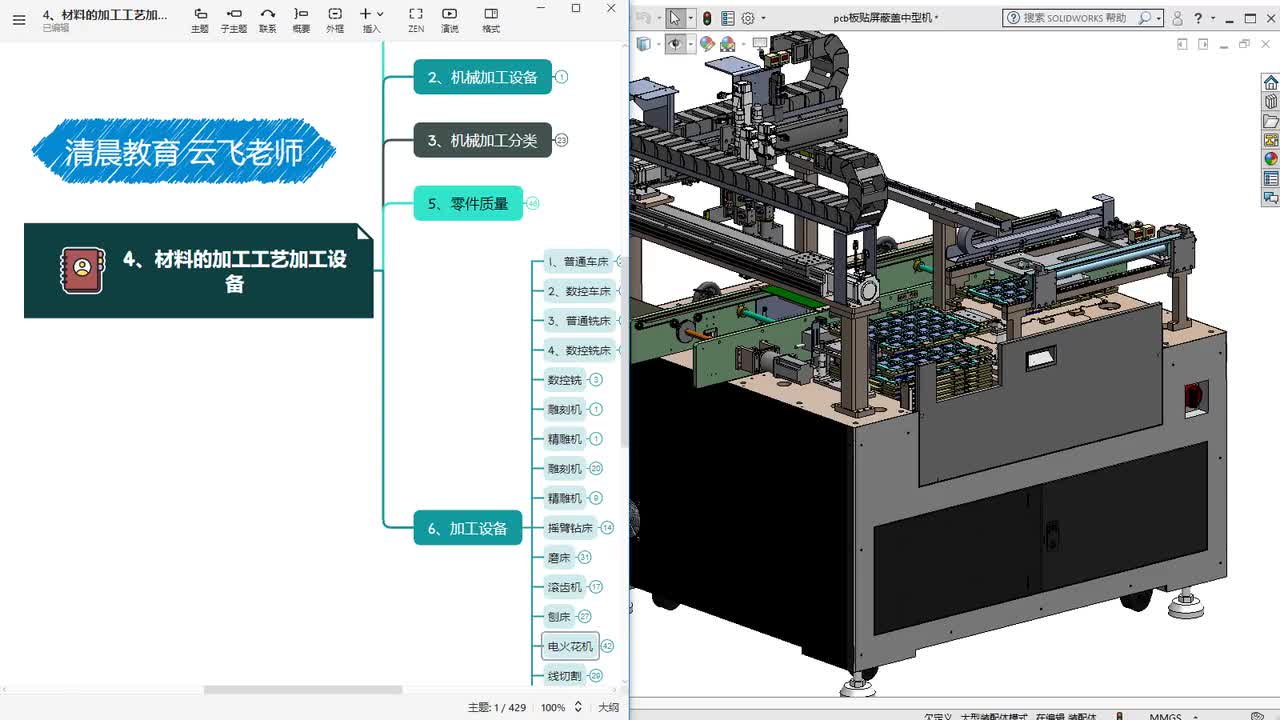Expand the 数控铣 subtopic count bubble
1280x720 pixels.
pyautogui.click(x=596, y=380)
